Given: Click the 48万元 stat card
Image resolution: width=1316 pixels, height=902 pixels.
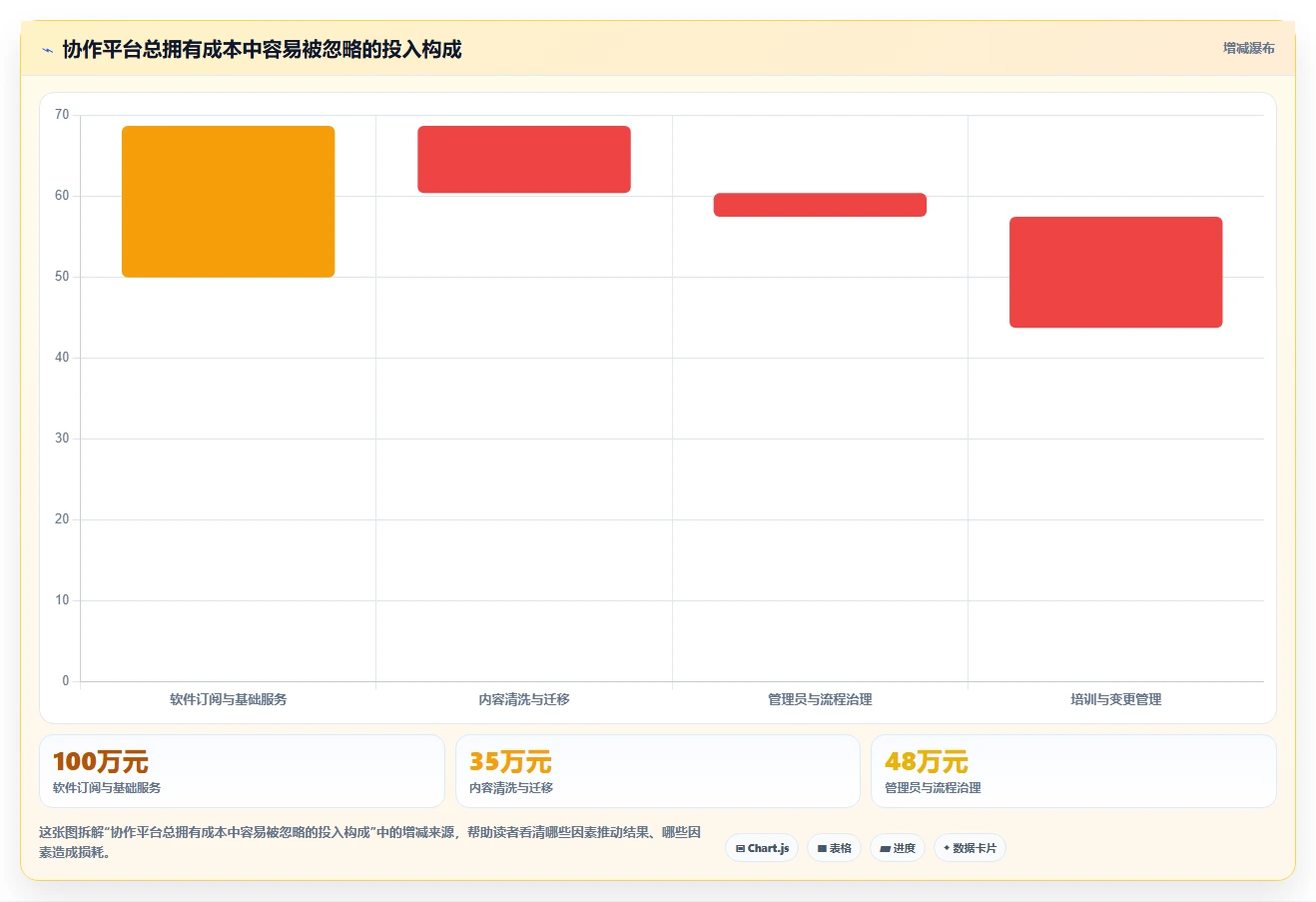Looking at the screenshot, I should coord(1073,771).
